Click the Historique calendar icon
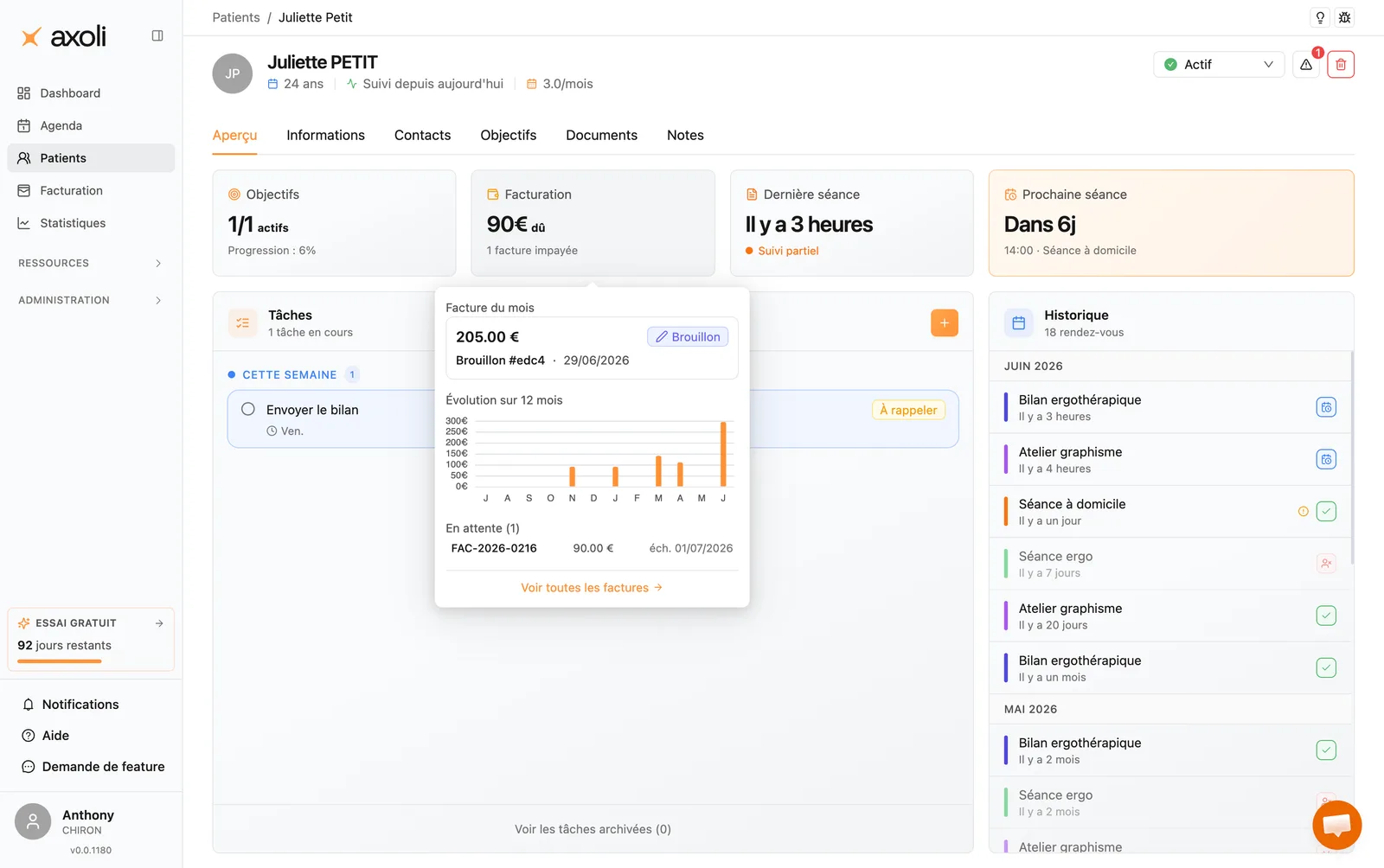 pos(1019,322)
